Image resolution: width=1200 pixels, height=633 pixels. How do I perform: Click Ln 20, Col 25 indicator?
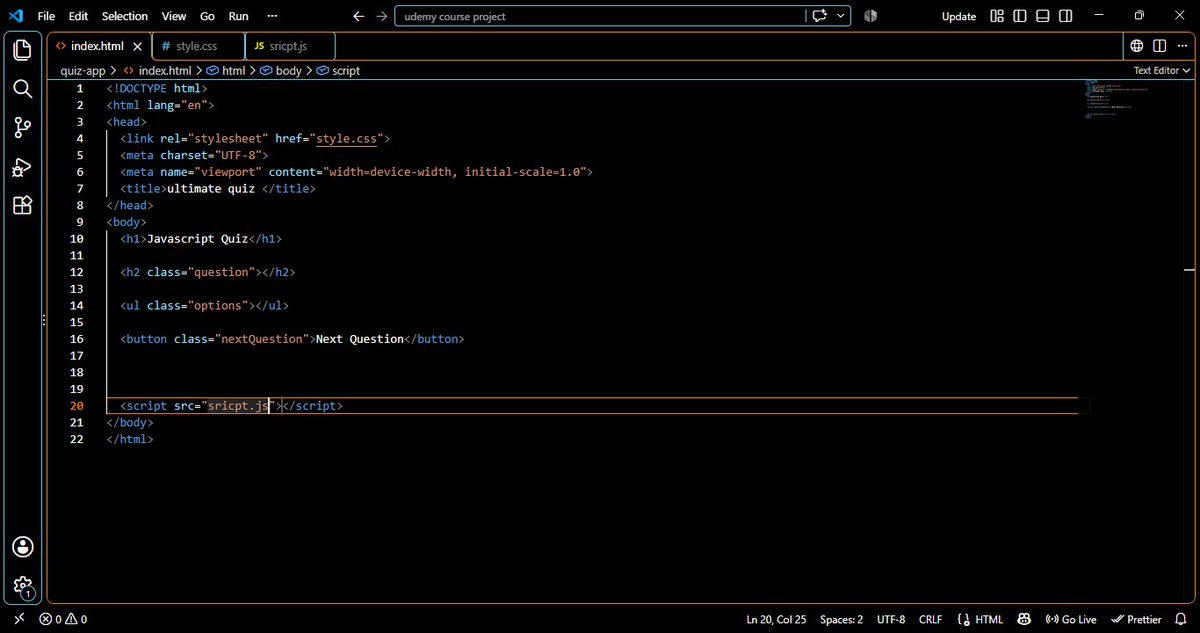click(x=776, y=620)
